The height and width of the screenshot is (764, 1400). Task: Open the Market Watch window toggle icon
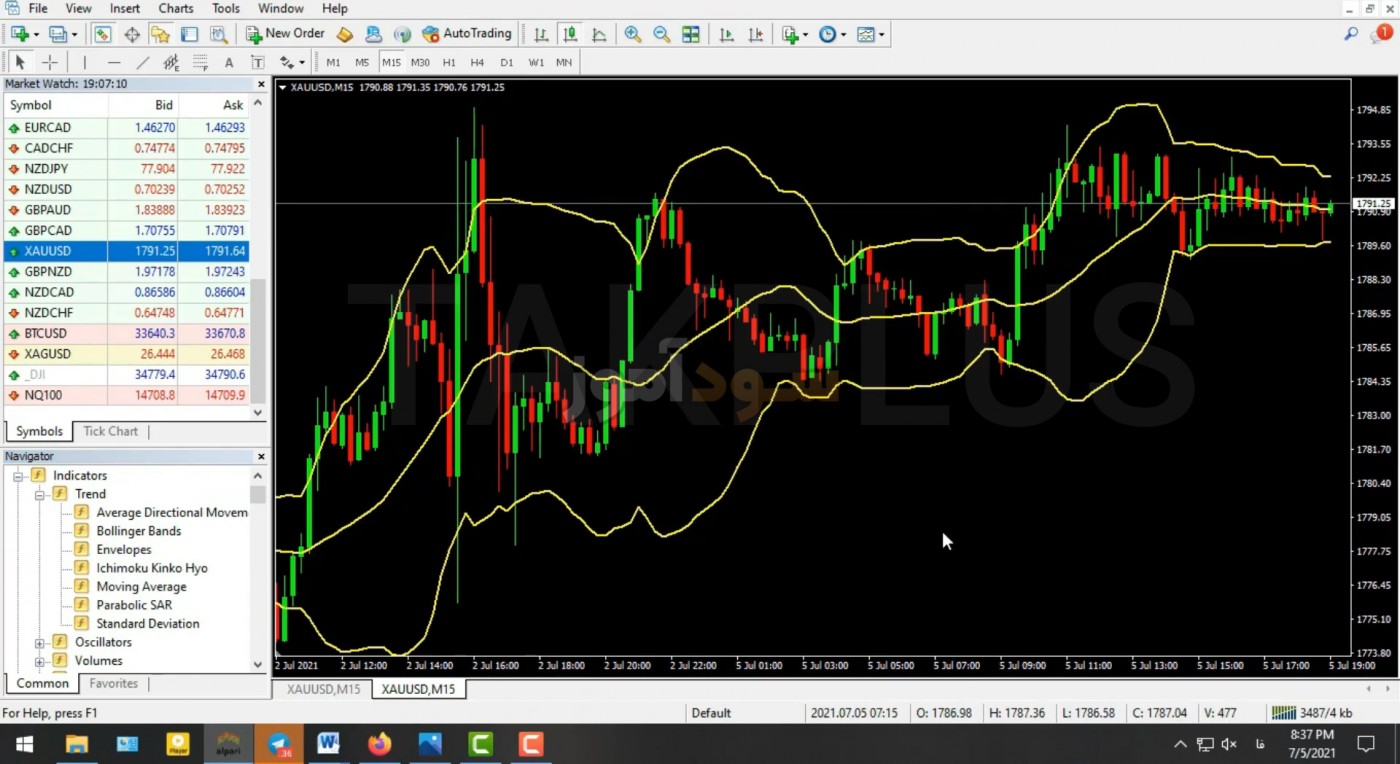pyautogui.click(x=103, y=34)
